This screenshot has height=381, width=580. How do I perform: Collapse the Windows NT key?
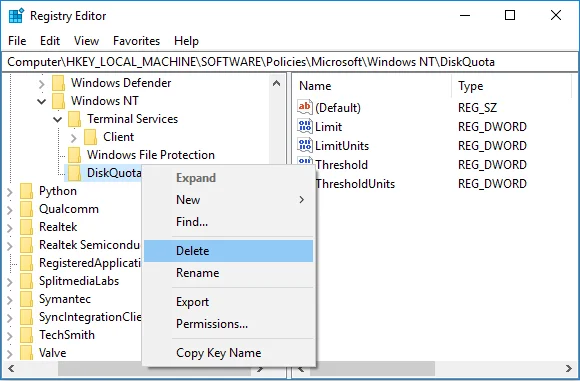pyautogui.click(x=41, y=101)
